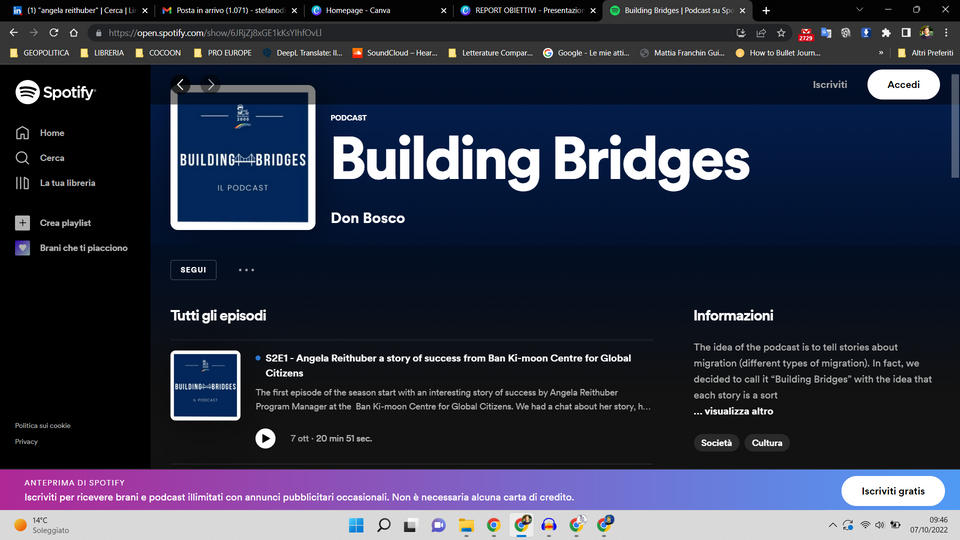The image size is (960, 540).
Task: Click browser home button
Action: coord(73,32)
